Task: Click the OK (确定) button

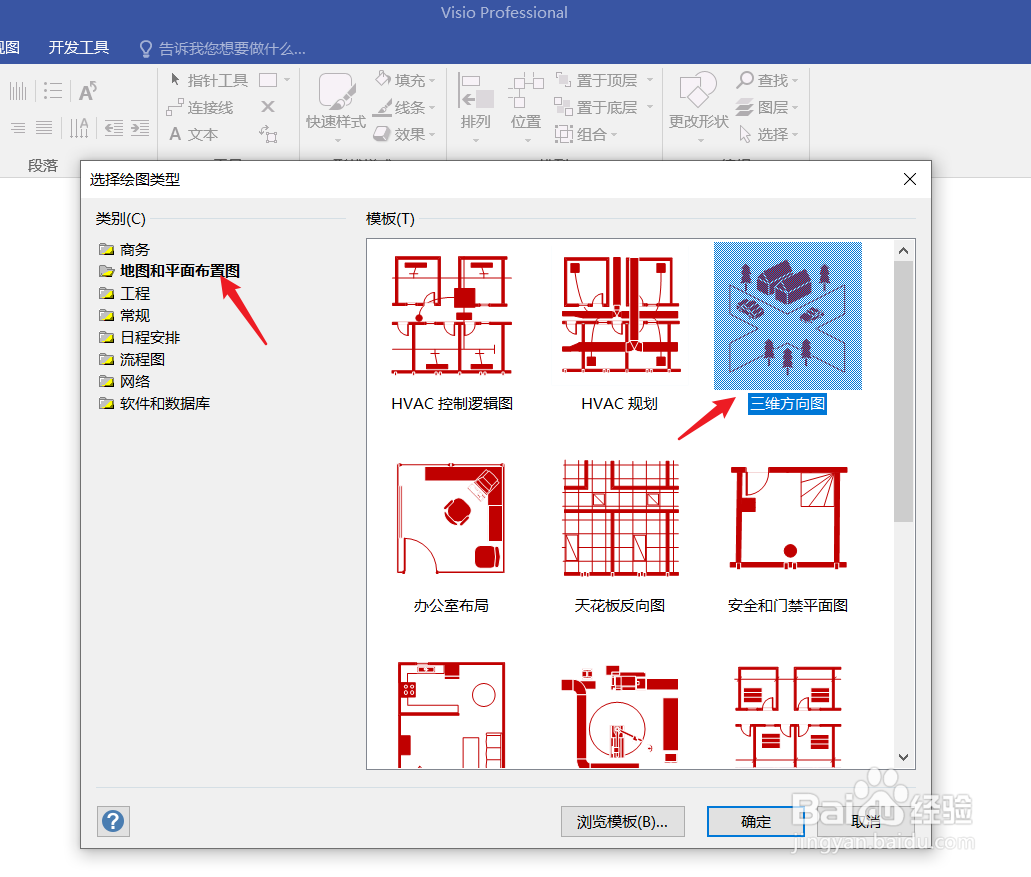Action: (755, 822)
